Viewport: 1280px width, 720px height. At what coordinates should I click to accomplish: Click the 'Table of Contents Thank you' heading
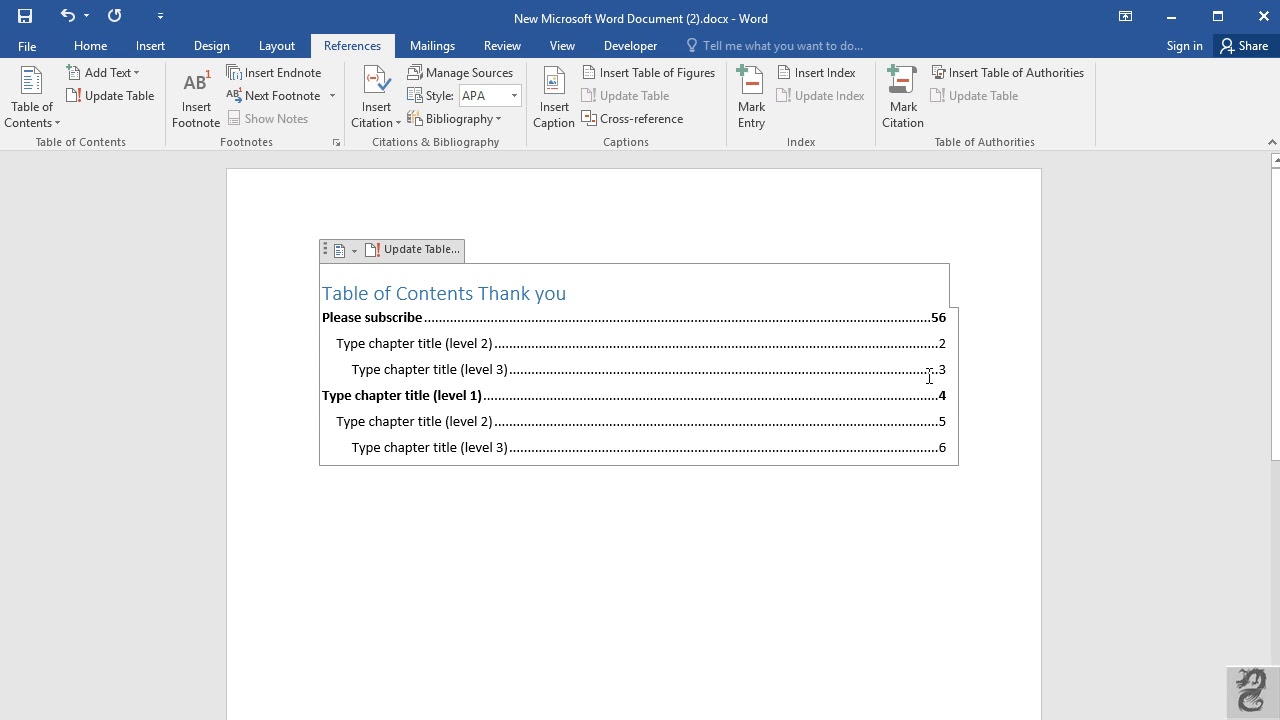pos(444,293)
